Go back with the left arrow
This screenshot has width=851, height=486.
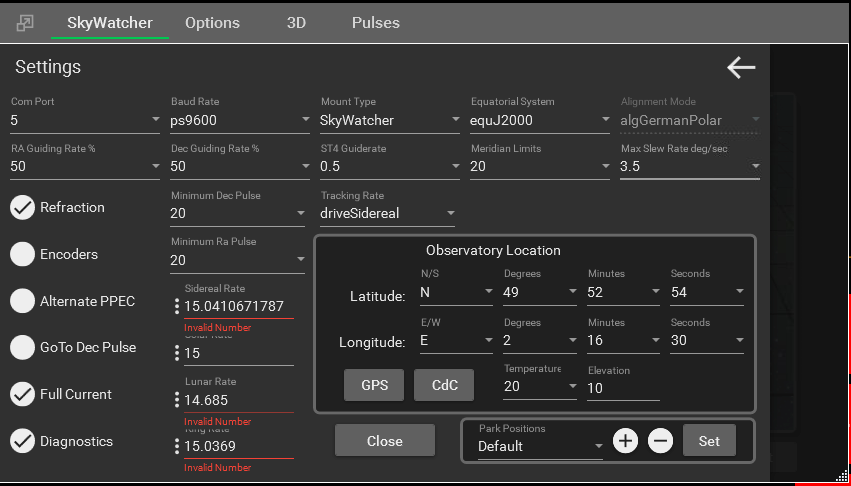[x=741, y=68]
